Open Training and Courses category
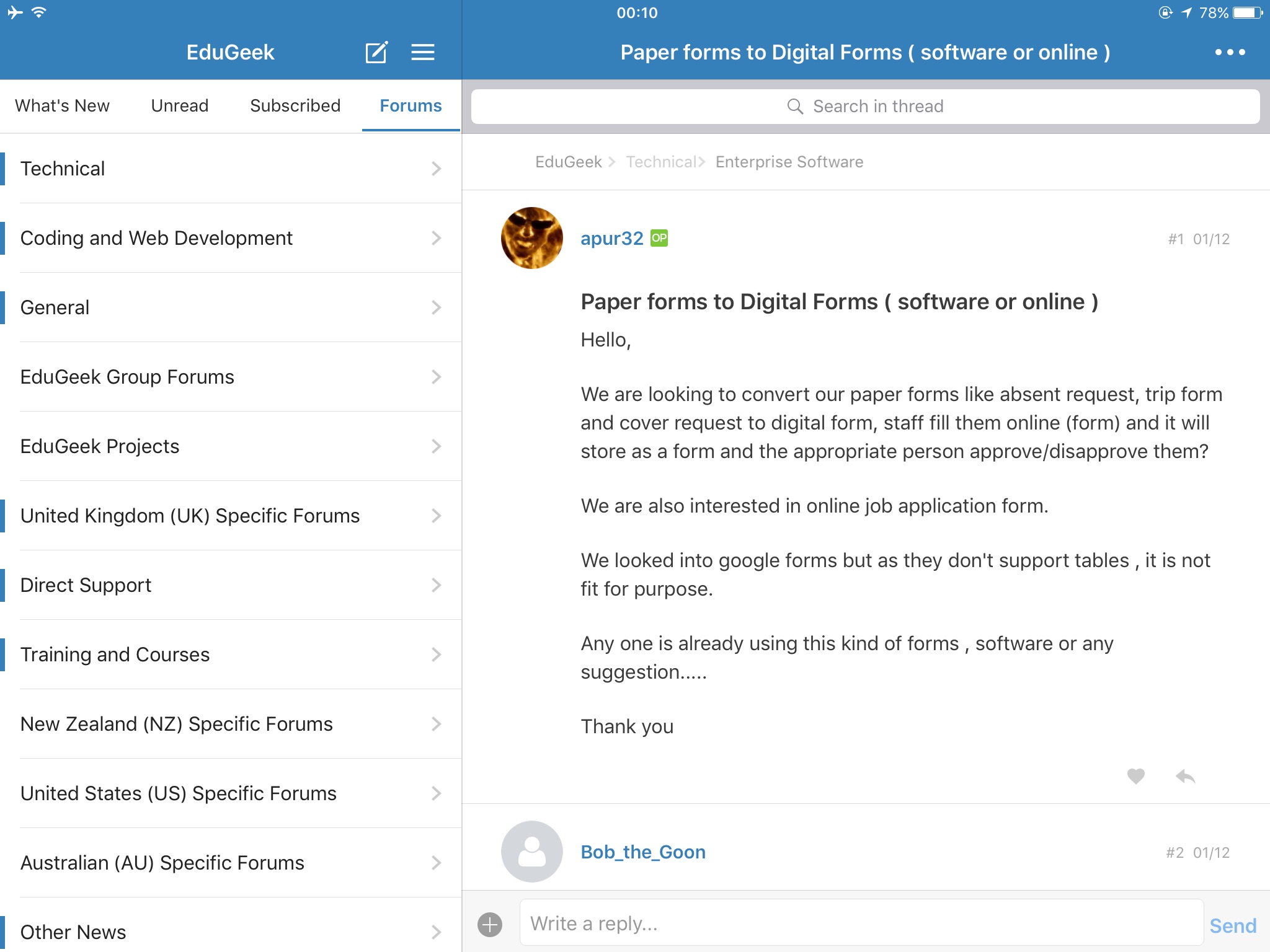Image resolution: width=1270 pixels, height=952 pixels. (231, 654)
